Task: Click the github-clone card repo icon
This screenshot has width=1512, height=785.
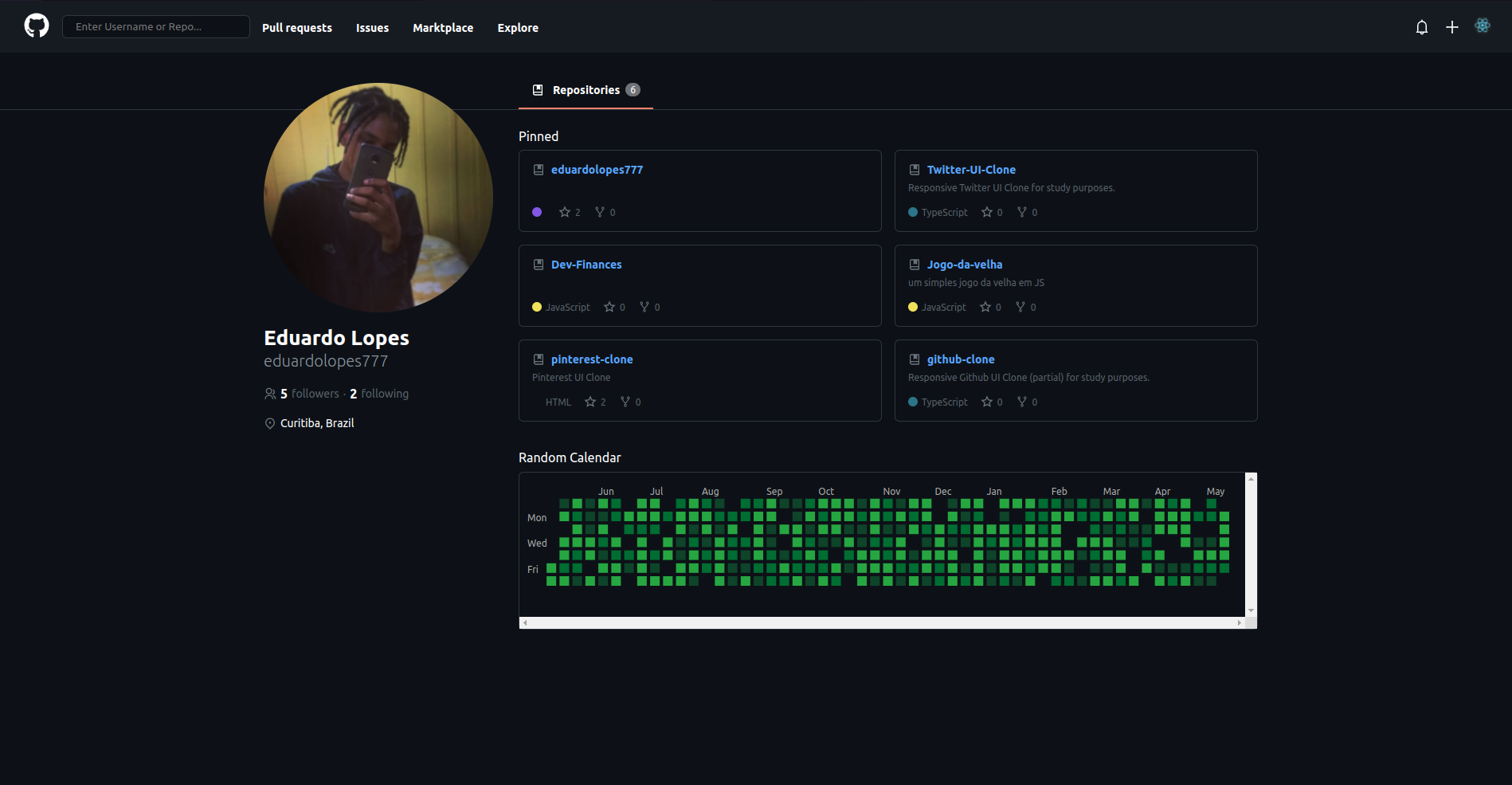Action: click(915, 359)
